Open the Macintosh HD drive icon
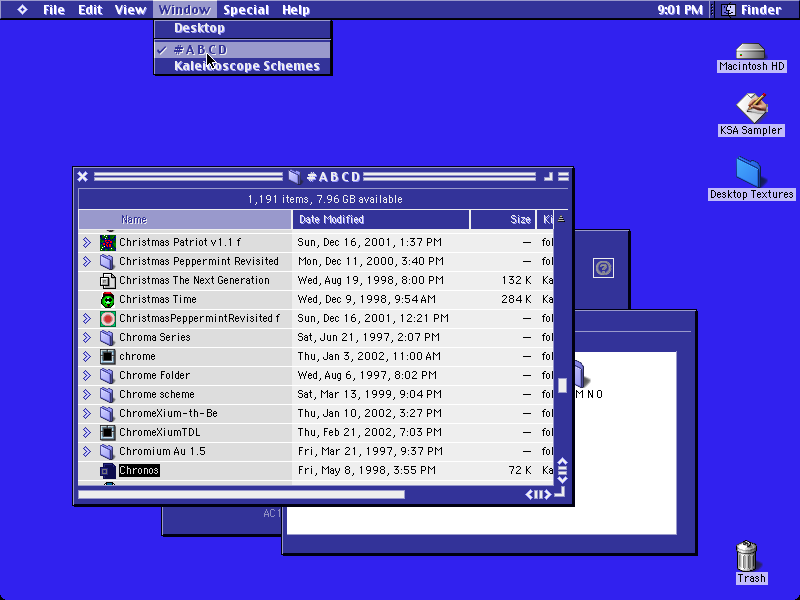Screen dimensions: 800x600 tap(751, 52)
